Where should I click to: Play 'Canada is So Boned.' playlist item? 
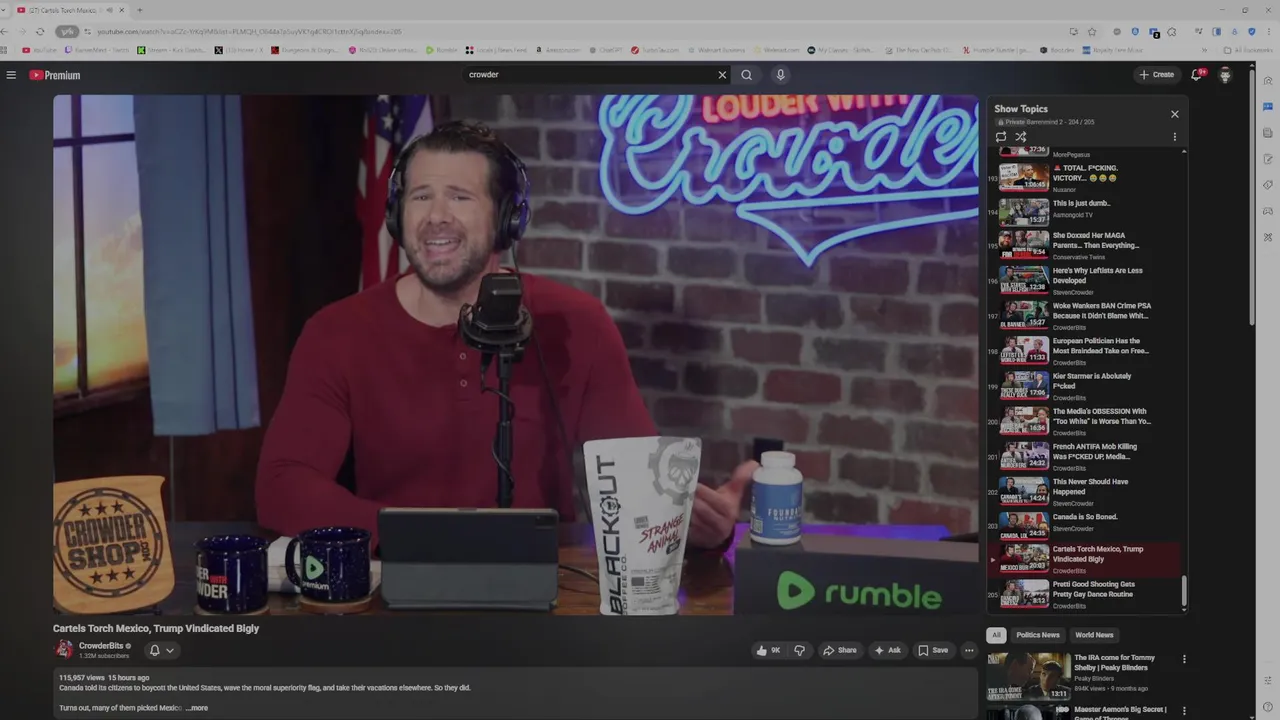[x=1084, y=524]
